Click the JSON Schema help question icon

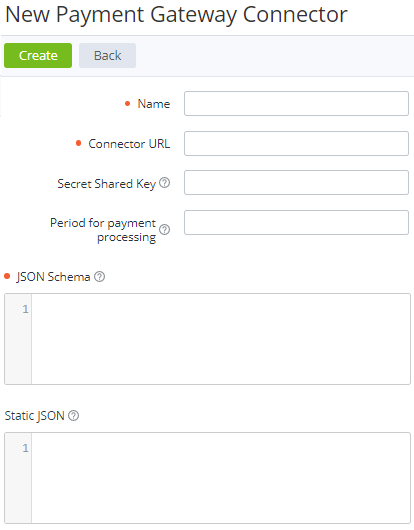point(99,276)
